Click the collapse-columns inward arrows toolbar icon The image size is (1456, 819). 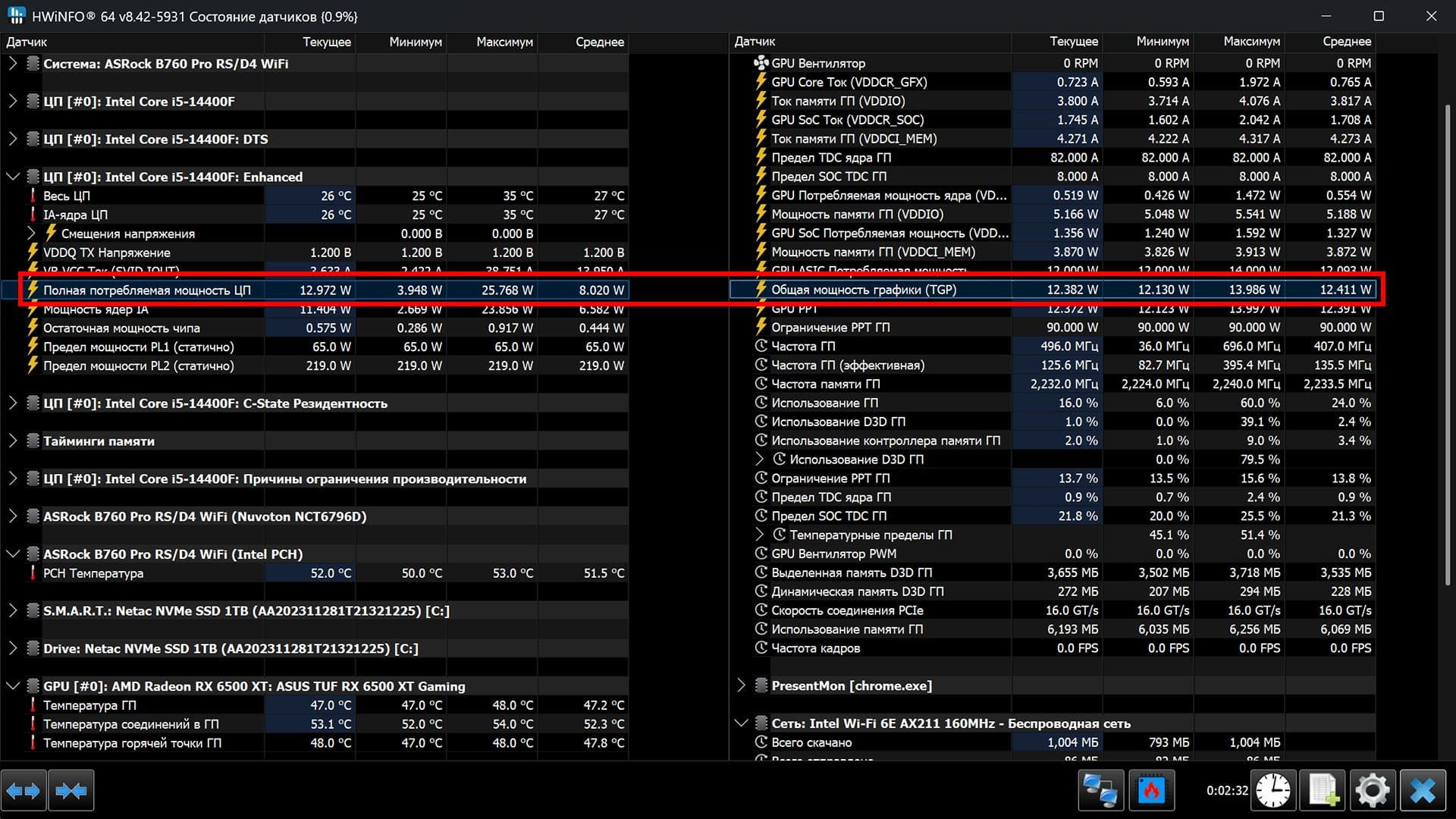71,791
